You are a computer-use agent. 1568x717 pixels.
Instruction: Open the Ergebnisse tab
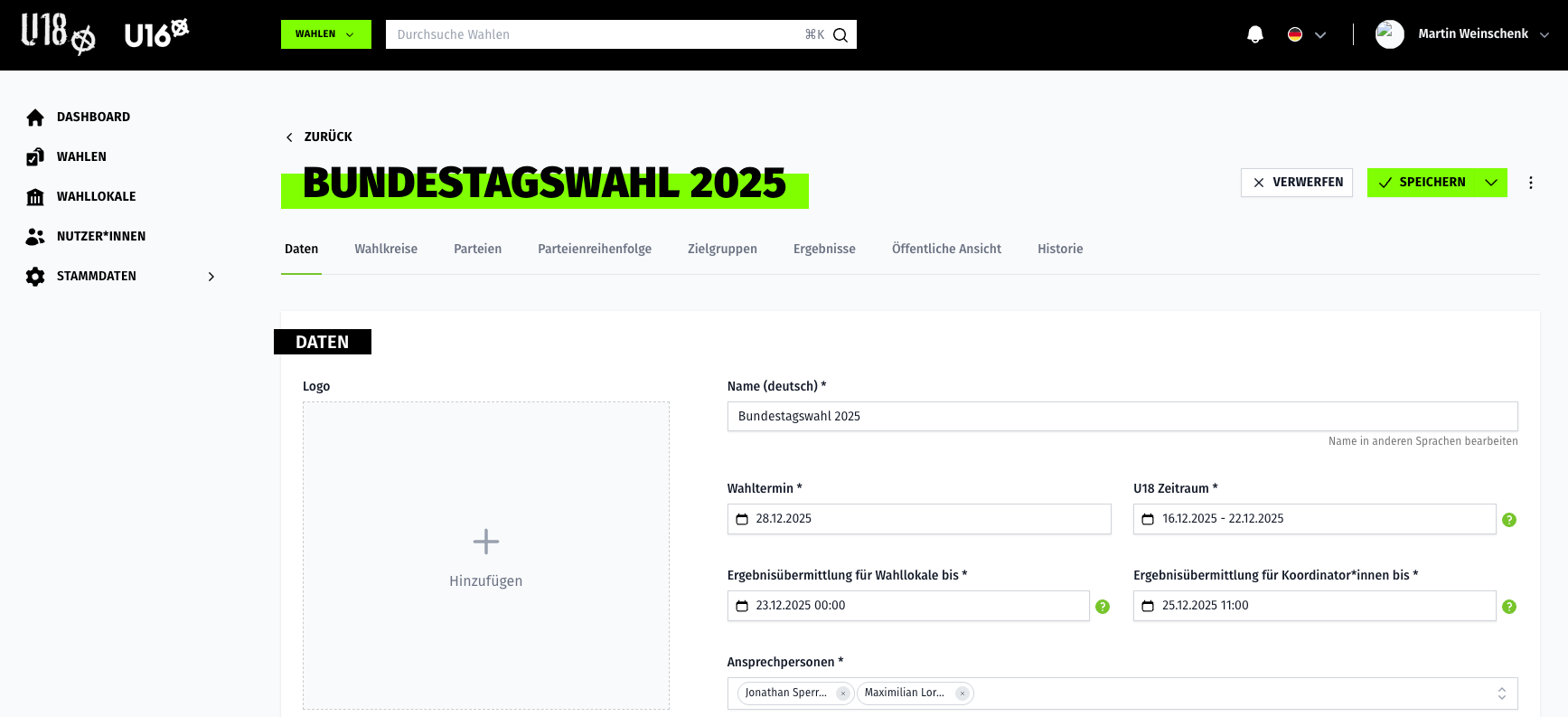click(824, 249)
